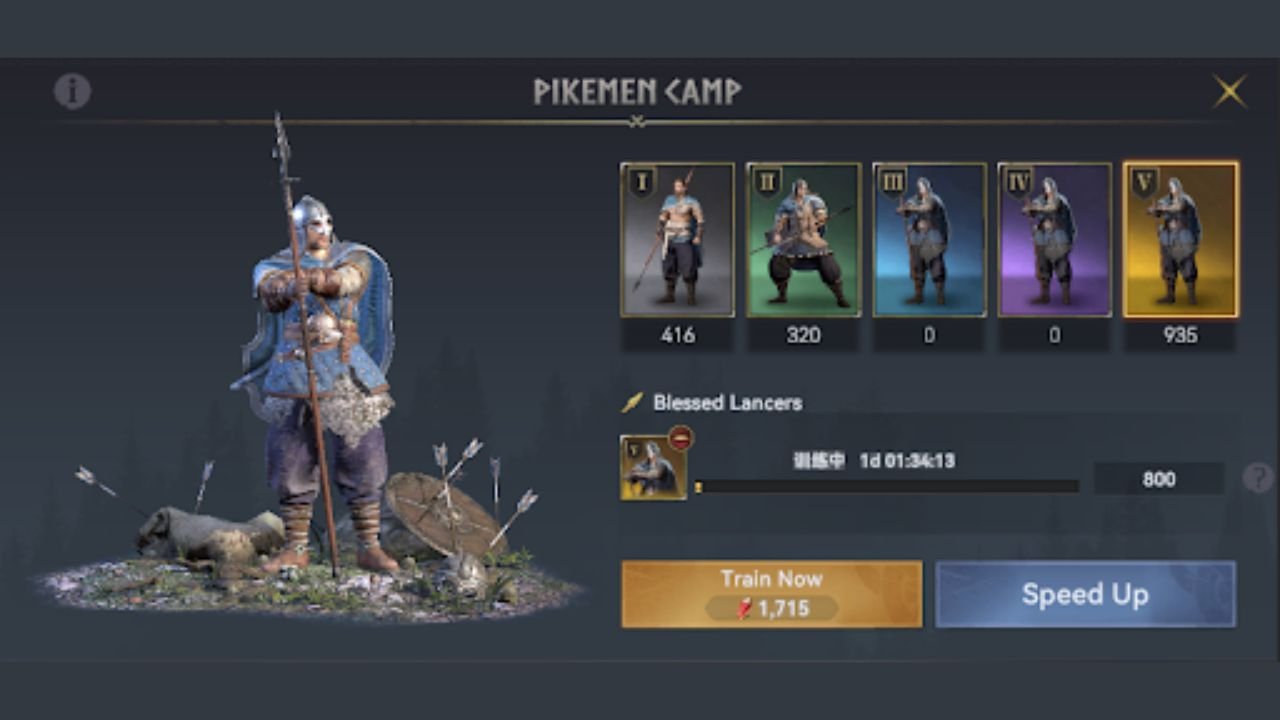Open the question mark help icon
The image size is (1280, 720).
tap(1258, 478)
